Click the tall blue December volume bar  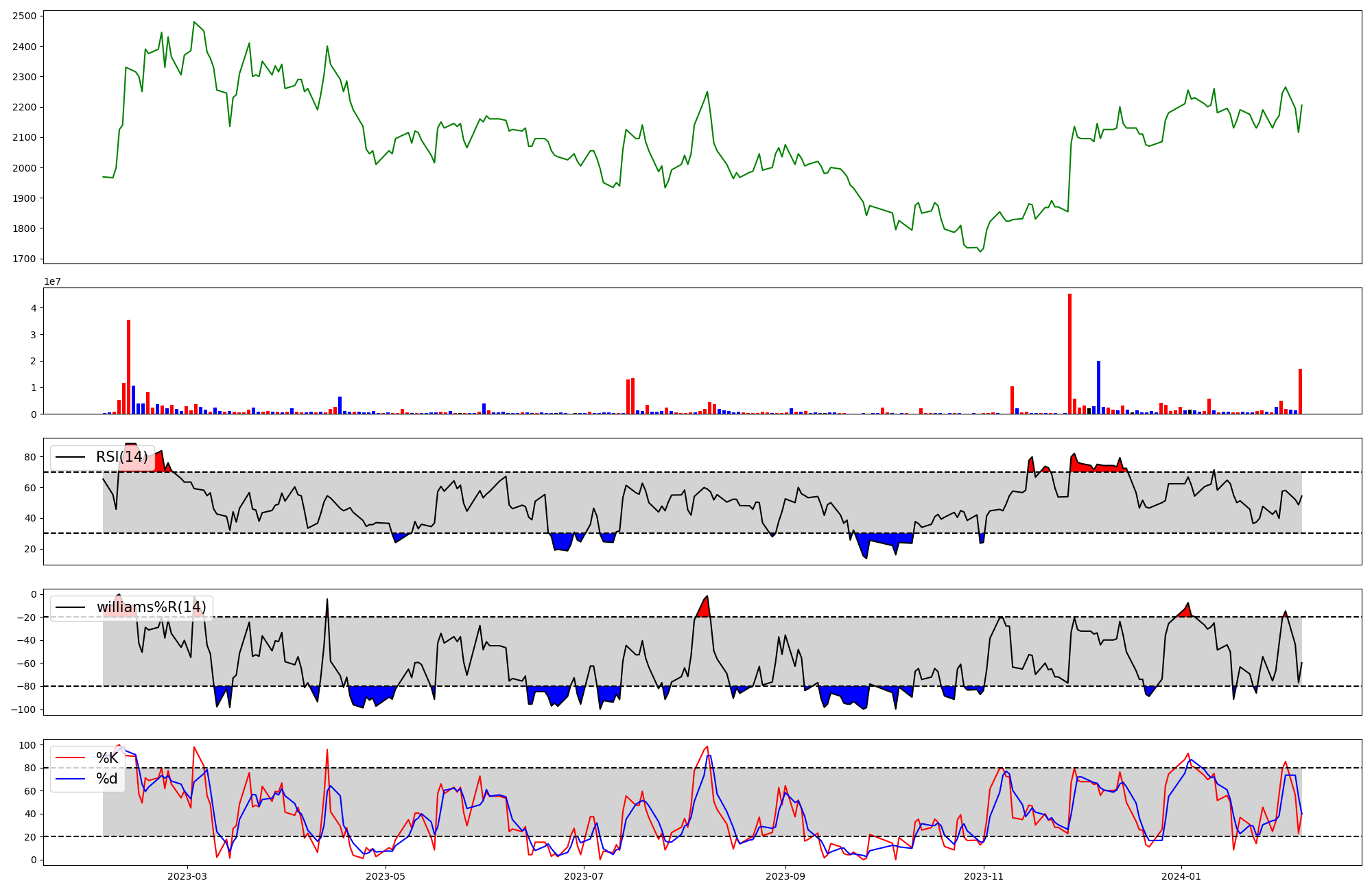coord(1098,388)
